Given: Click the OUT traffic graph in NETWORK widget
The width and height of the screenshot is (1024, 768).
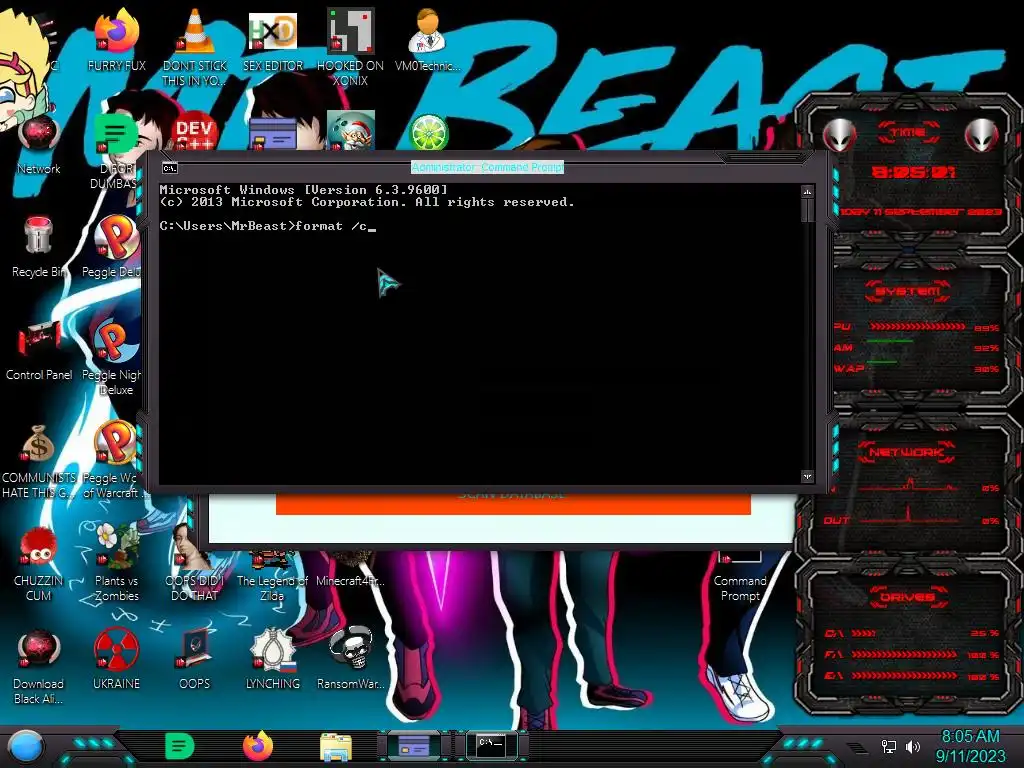Looking at the screenshot, I should [x=908, y=515].
